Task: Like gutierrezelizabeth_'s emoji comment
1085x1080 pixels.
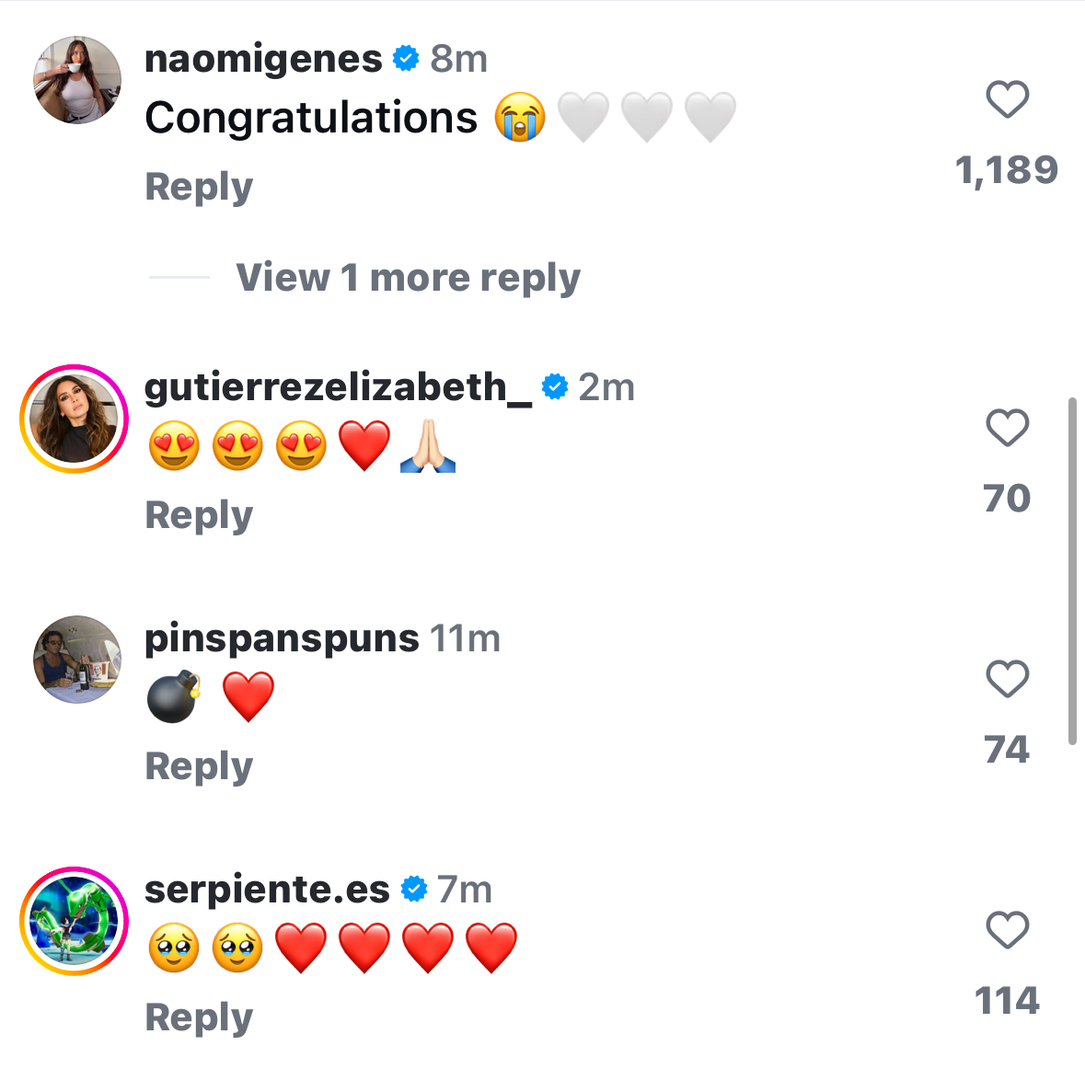Action: pos(1007,428)
